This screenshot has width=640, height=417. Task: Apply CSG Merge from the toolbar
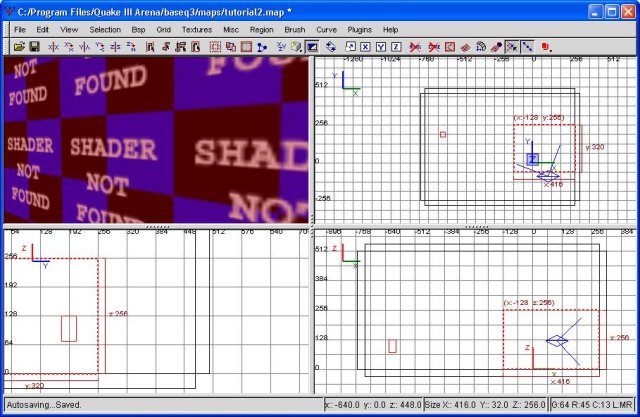point(231,47)
